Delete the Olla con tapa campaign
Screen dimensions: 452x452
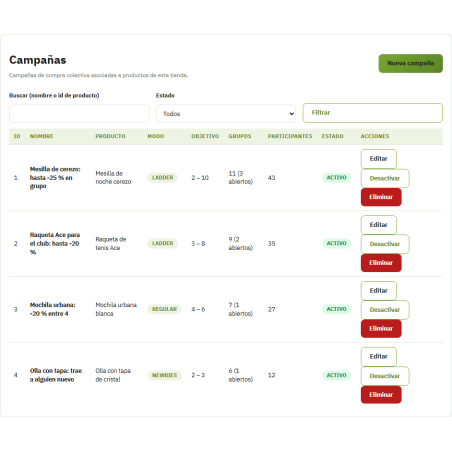pyautogui.click(x=381, y=395)
